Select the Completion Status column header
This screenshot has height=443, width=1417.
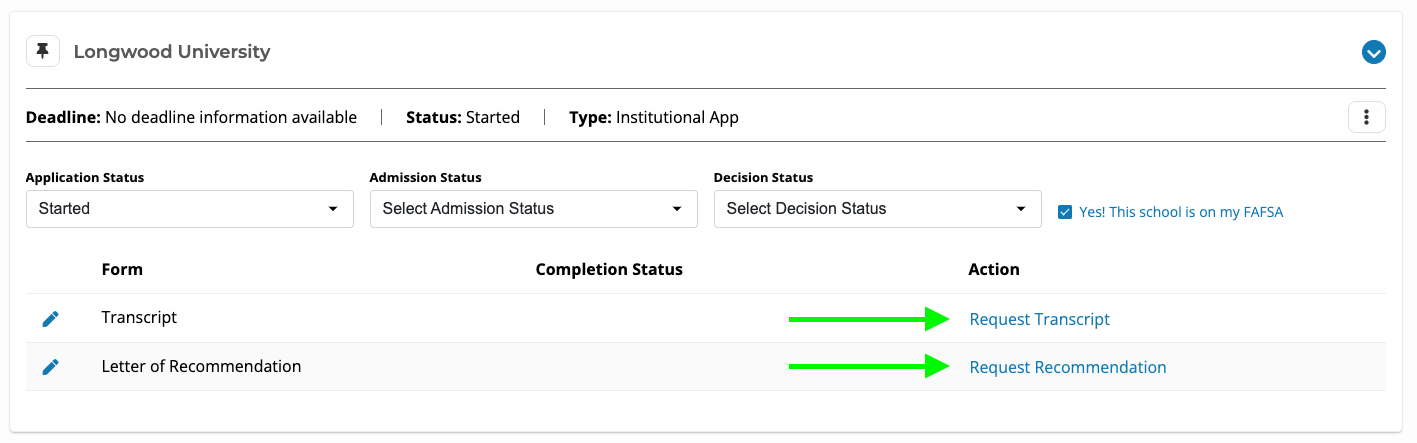point(609,269)
